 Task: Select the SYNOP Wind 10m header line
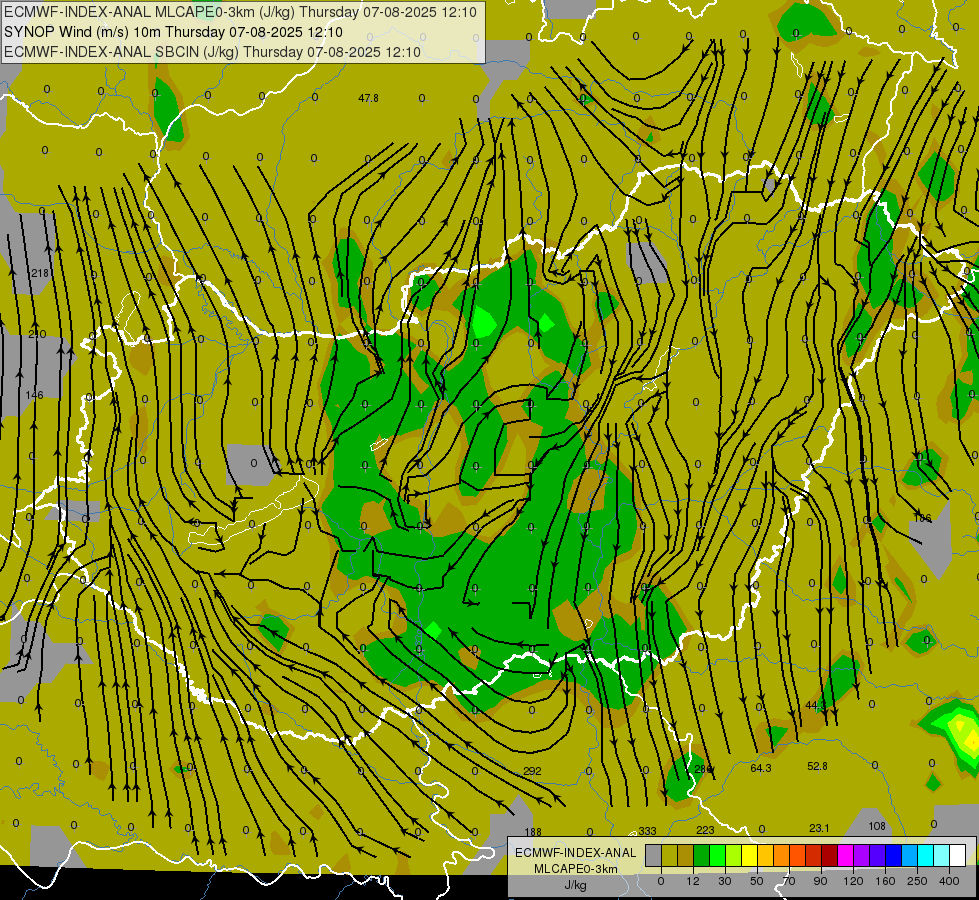(x=173, y=32)
